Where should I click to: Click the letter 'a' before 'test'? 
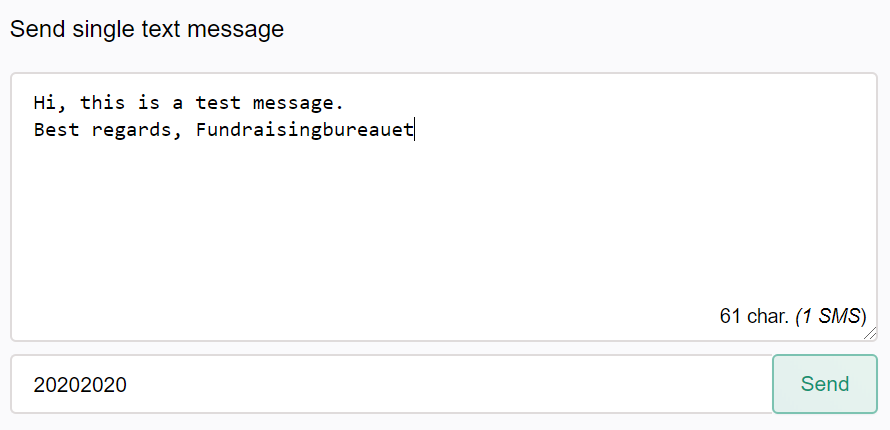[x=178, y=105]
